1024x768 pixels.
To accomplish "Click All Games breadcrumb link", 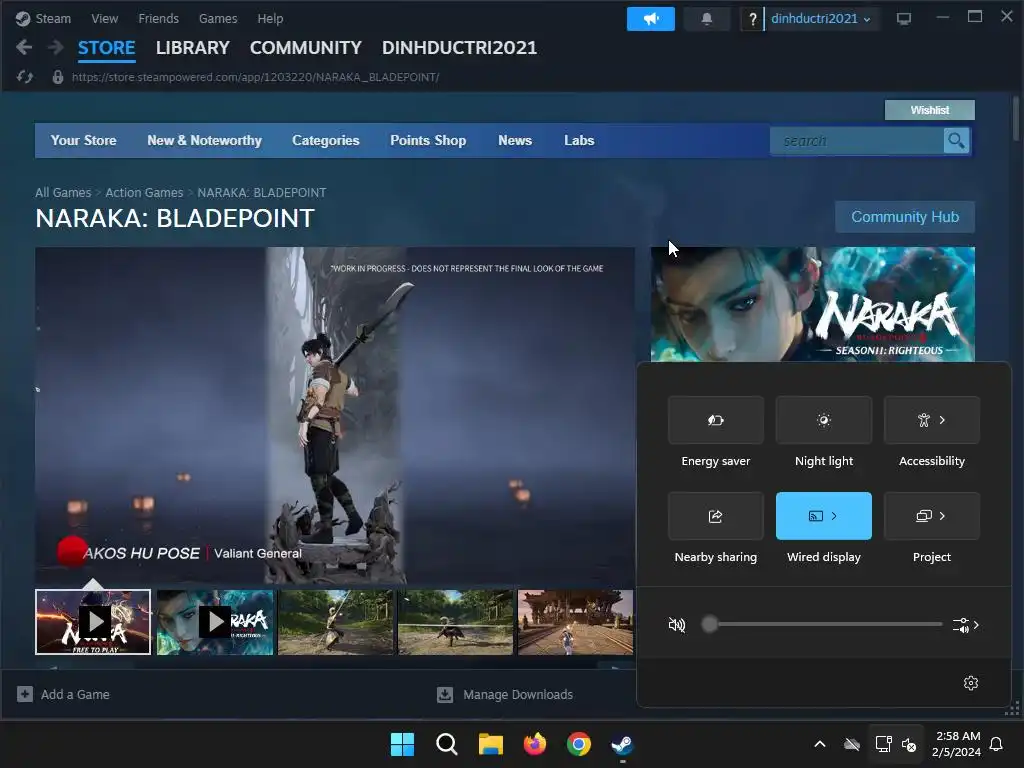I will tap(63, 193).
